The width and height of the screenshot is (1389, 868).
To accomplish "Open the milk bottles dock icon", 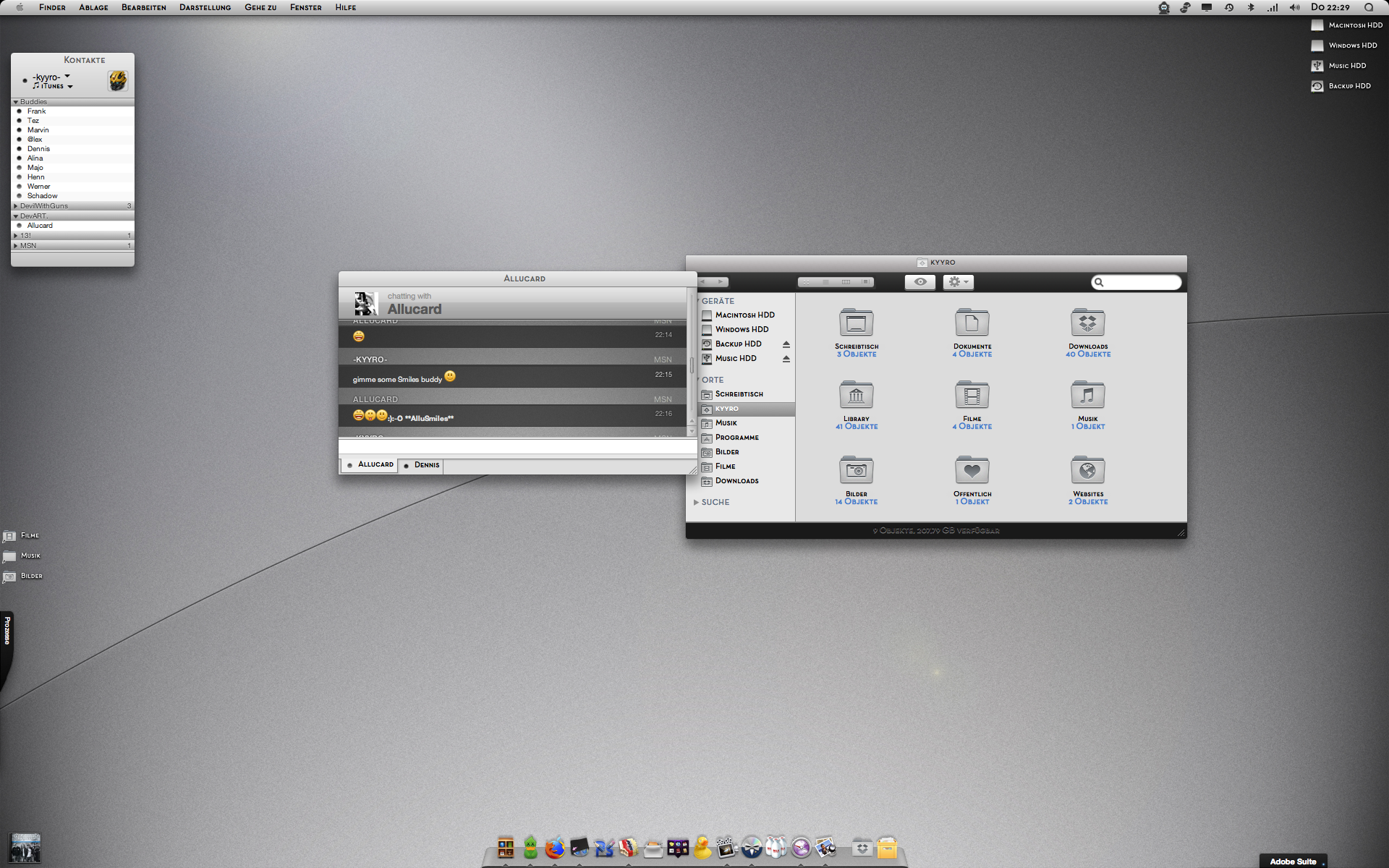I will click(776, 847).
